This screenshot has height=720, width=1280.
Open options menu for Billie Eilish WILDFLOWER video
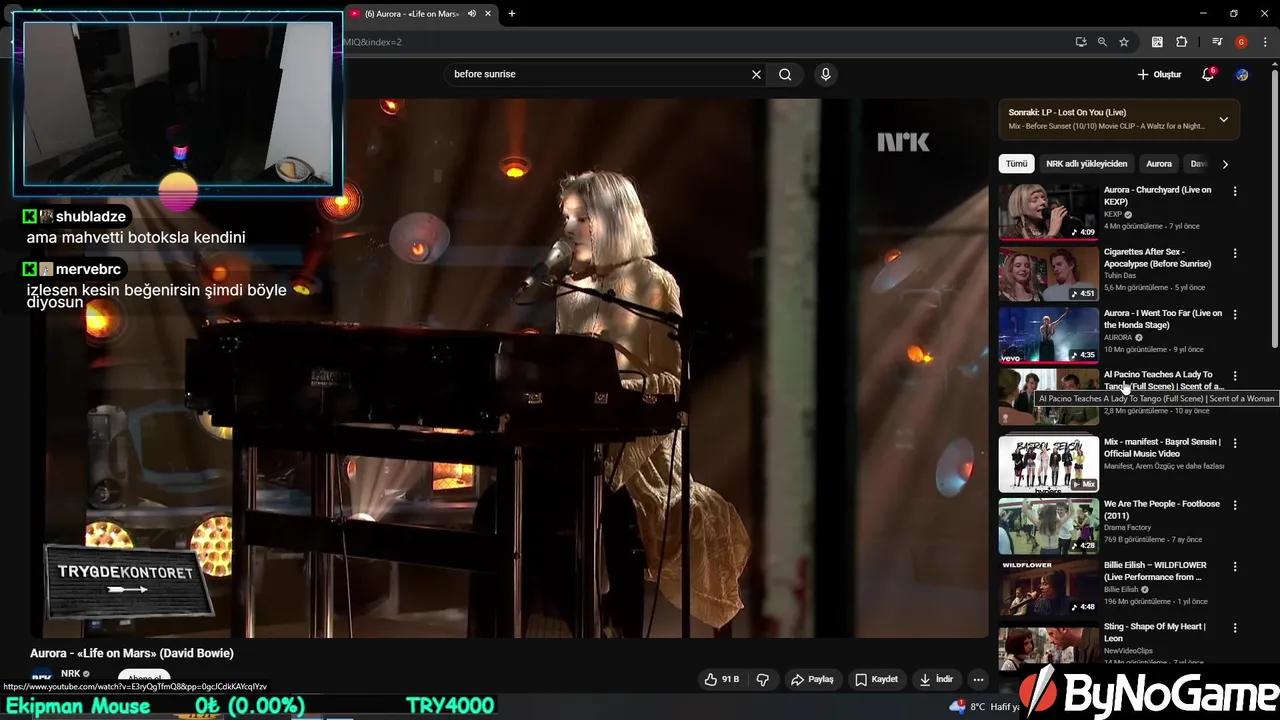tap(1235, 566)
